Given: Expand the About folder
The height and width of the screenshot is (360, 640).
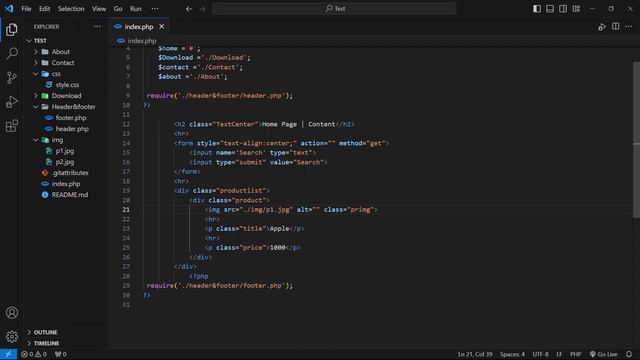Looking at the screenshot, I should click(36, 52).
